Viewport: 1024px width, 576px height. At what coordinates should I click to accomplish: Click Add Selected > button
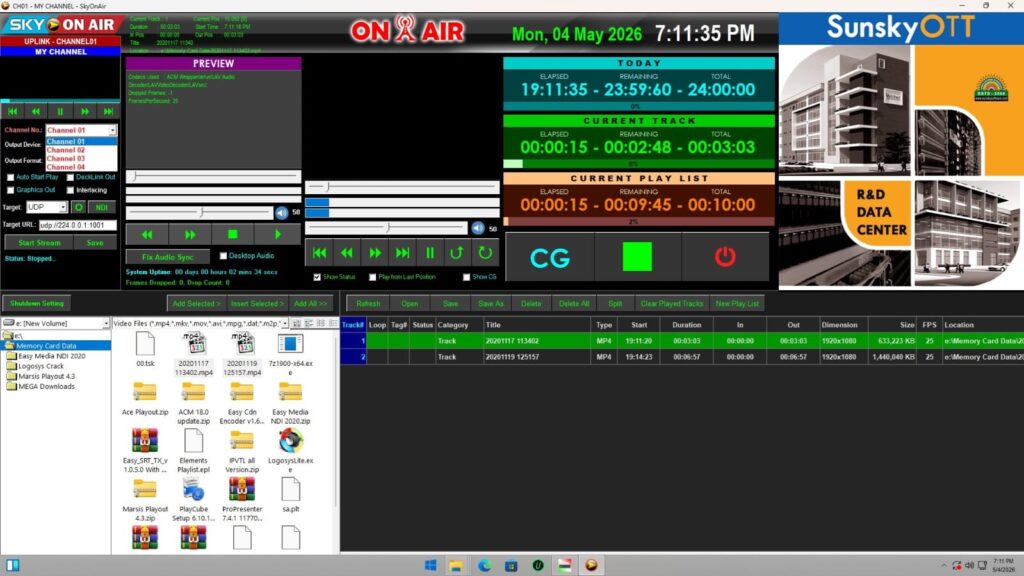click(196, 304)
